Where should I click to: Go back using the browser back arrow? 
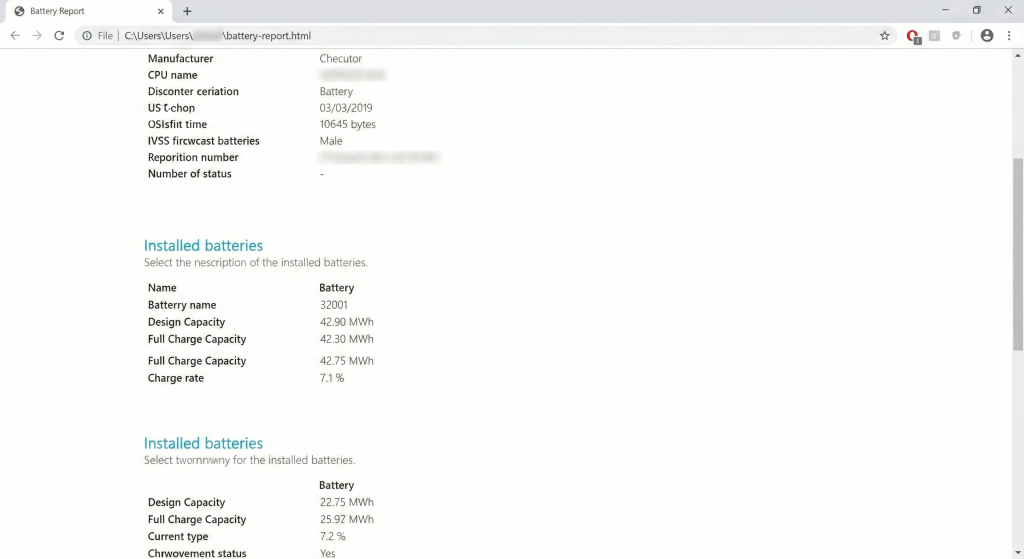click(x=15, y=35)
